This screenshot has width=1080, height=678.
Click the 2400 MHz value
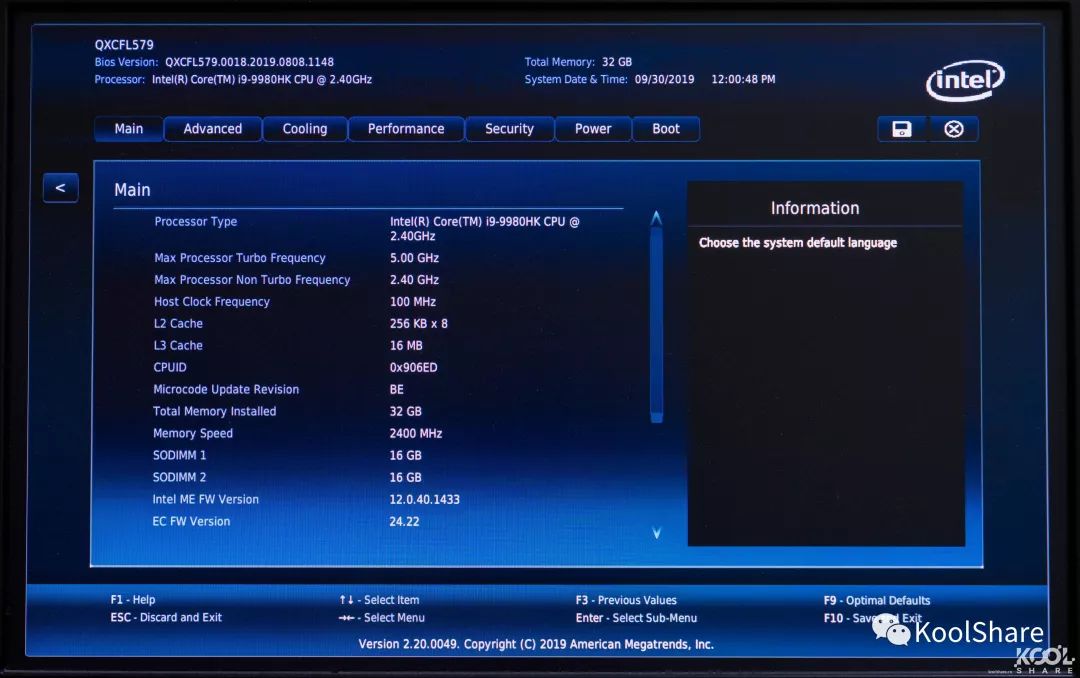pyautogui.click(x=416, y=433)
